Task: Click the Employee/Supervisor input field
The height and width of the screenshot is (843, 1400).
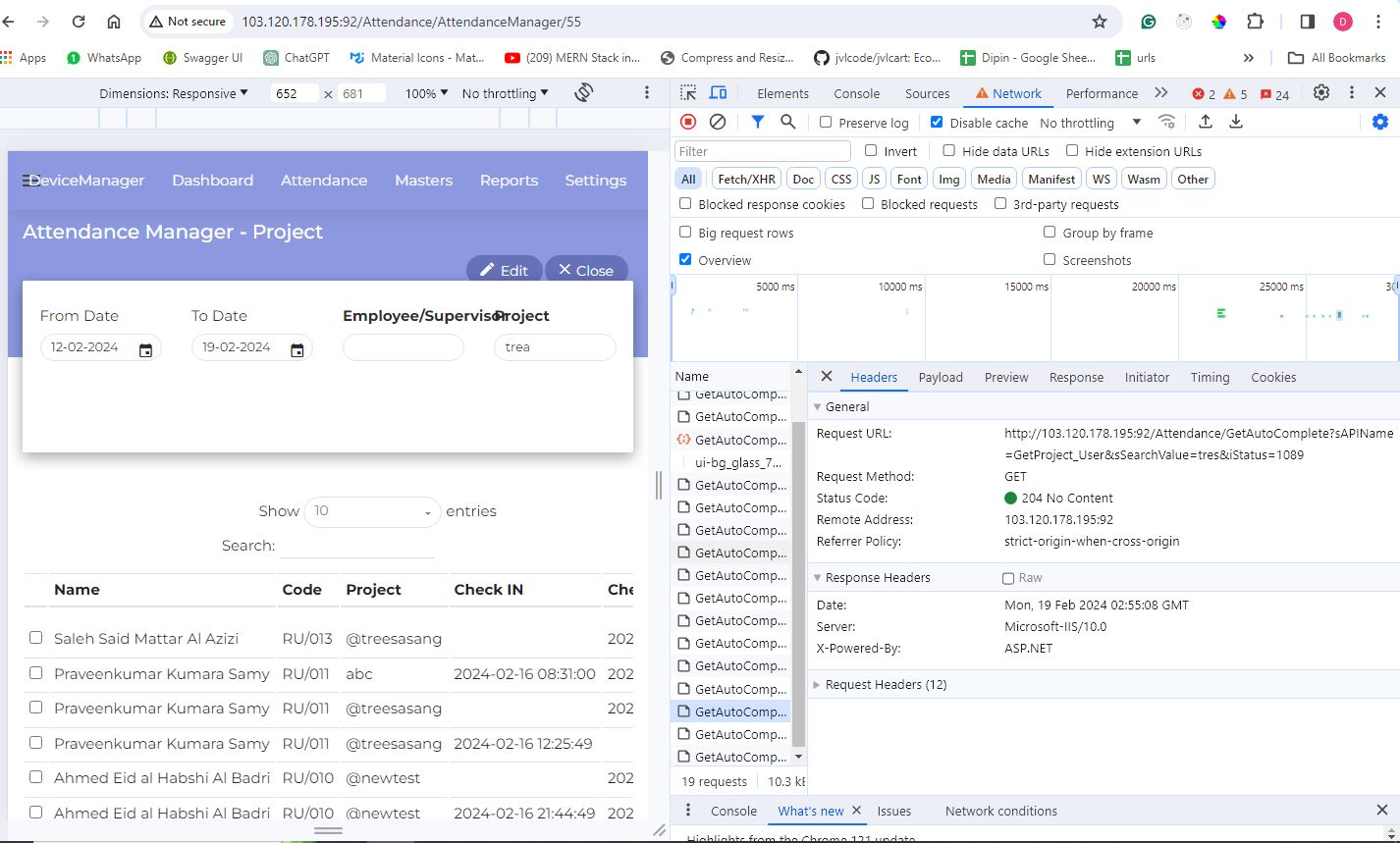Action: pos(403,347)
